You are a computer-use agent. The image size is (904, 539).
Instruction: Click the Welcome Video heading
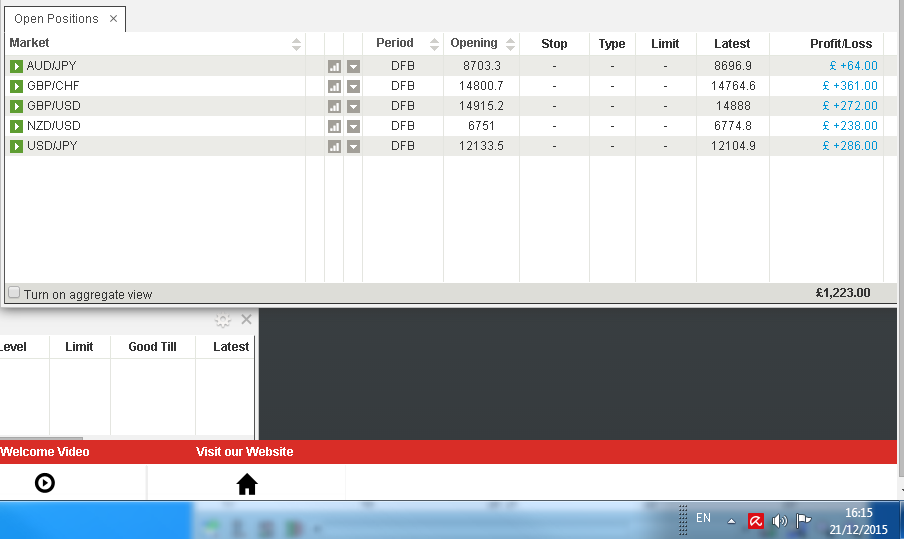pyautogui.click(x=44, y=452)
